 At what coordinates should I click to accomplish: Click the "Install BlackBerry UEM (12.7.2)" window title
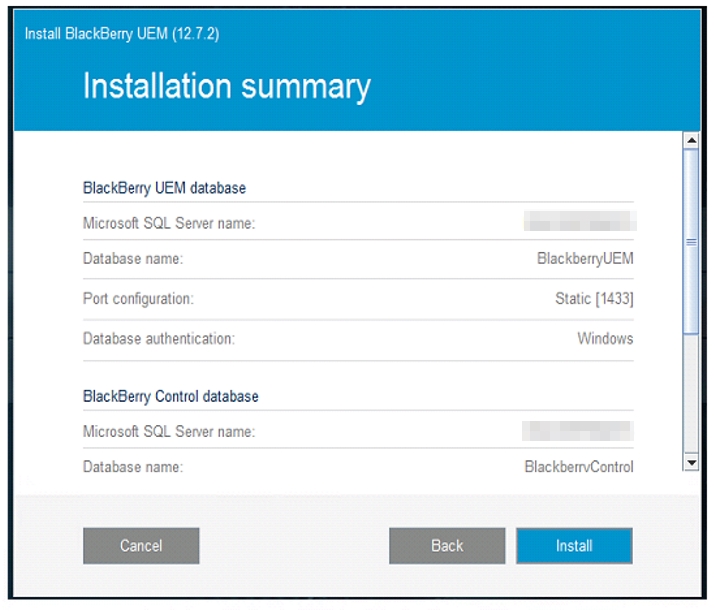pyautogui.click(x=122, y=33)
